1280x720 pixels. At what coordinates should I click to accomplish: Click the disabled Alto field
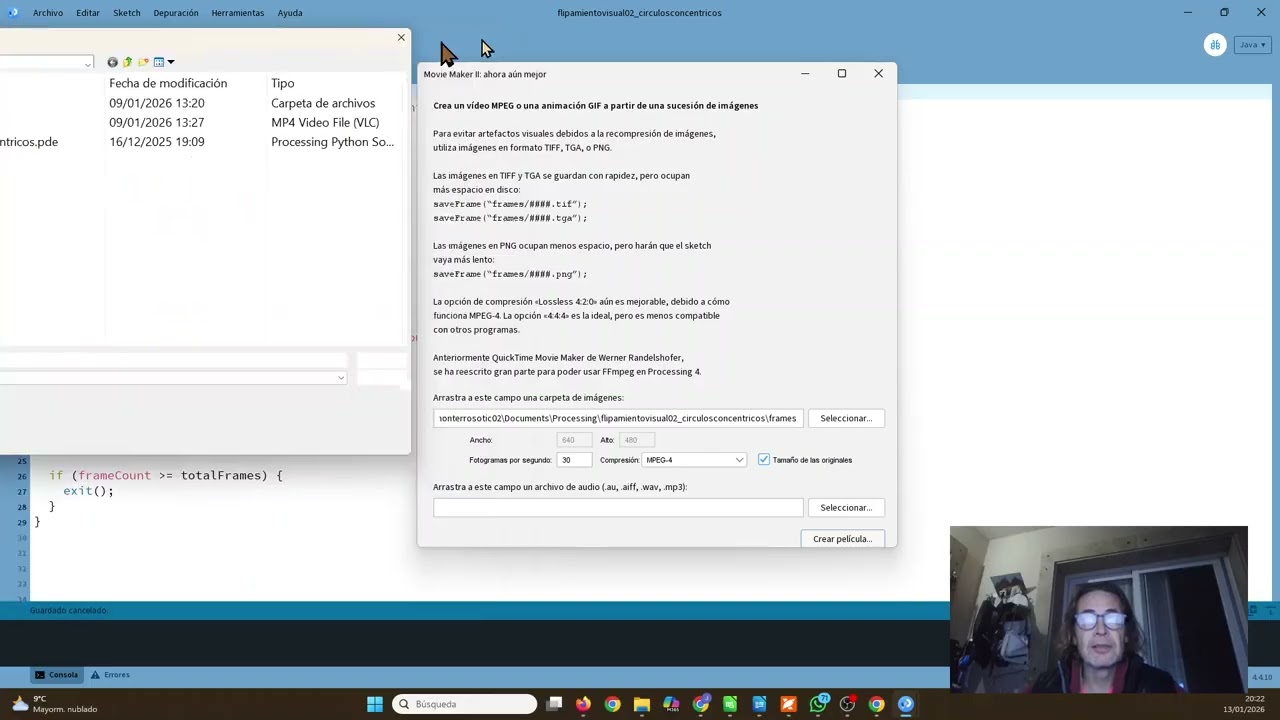[x=636, y=440]
